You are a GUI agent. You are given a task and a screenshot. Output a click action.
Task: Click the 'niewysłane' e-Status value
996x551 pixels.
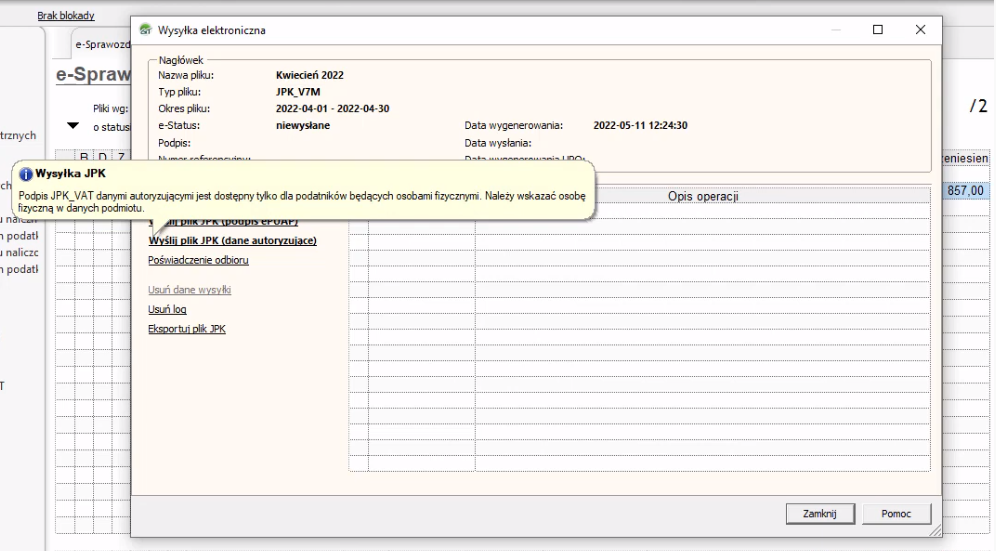point(303,125)
